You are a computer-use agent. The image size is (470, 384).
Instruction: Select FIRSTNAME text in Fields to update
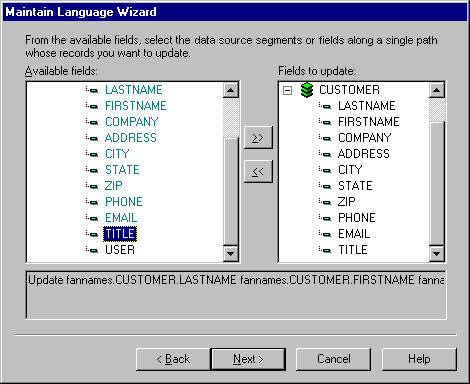(x=369, y=122)
